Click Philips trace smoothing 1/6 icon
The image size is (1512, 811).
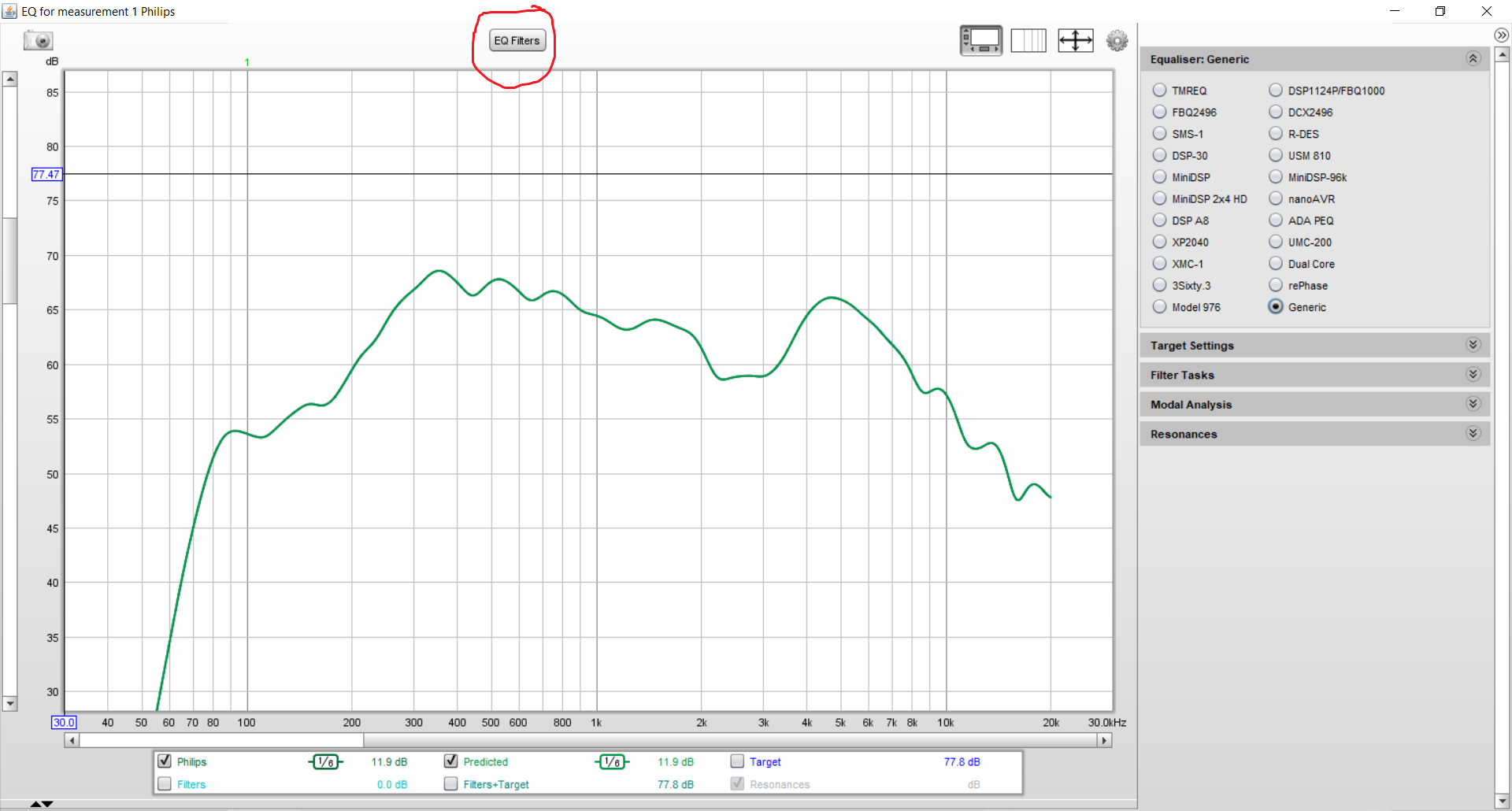click(x=326, y=761)
